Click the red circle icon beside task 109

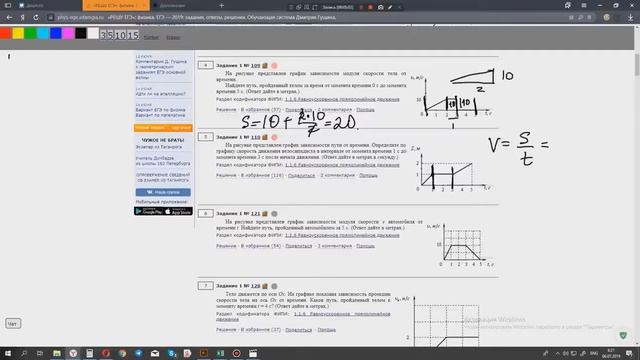pyautogui.click(x=274, y=65)
